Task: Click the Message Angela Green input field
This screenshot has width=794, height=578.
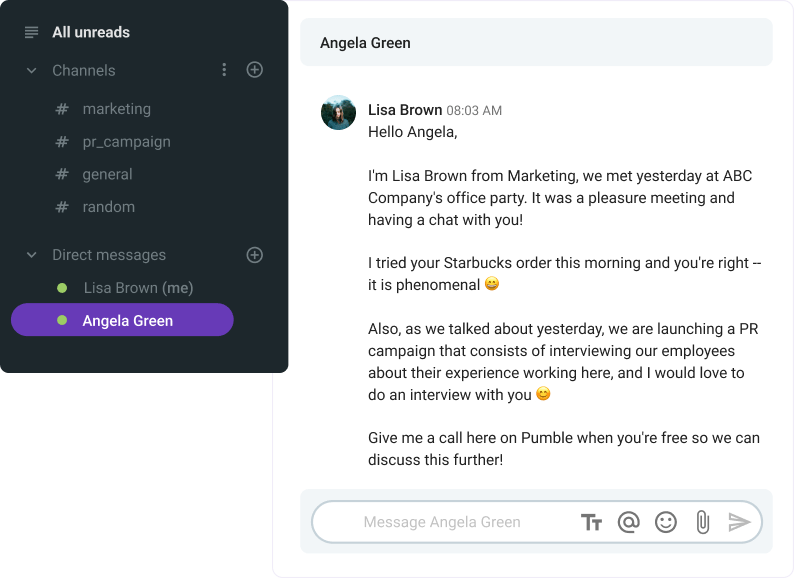Action: [x=442, y=522]
